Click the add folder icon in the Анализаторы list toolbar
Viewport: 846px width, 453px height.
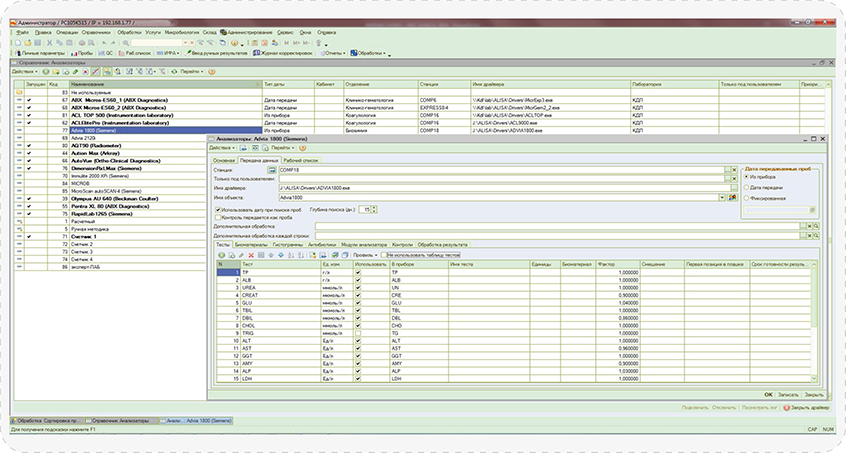(56, 72)
